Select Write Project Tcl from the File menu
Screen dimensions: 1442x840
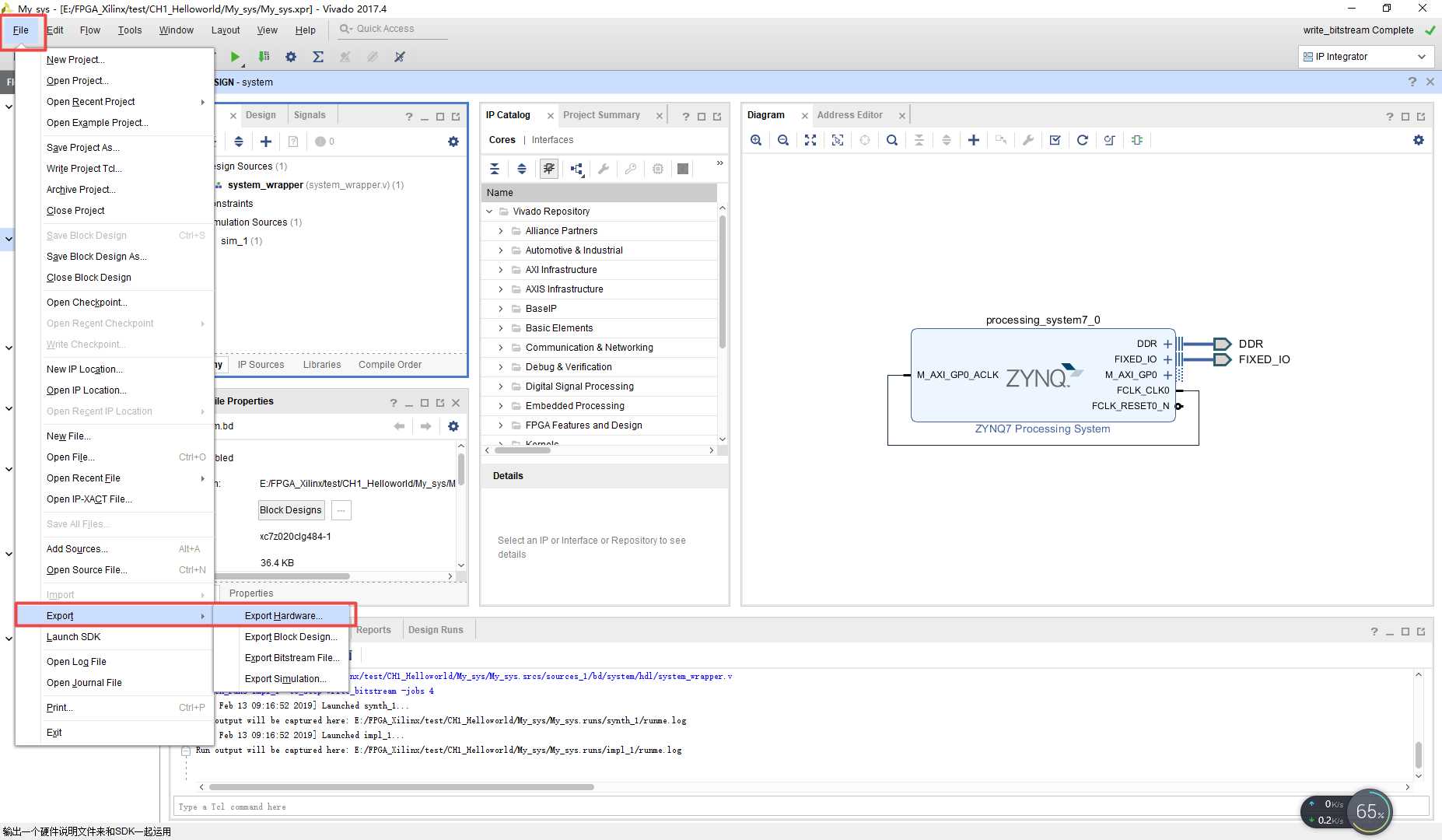tap(84, 169)
